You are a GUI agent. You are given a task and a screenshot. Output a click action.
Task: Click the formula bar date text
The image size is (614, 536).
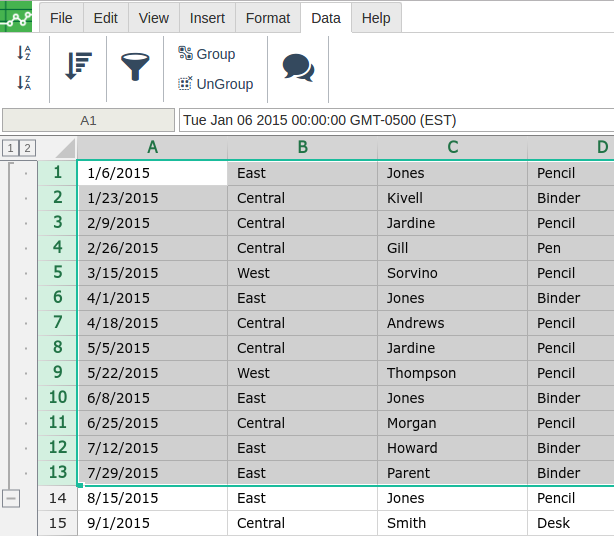[x=320, y=120]
